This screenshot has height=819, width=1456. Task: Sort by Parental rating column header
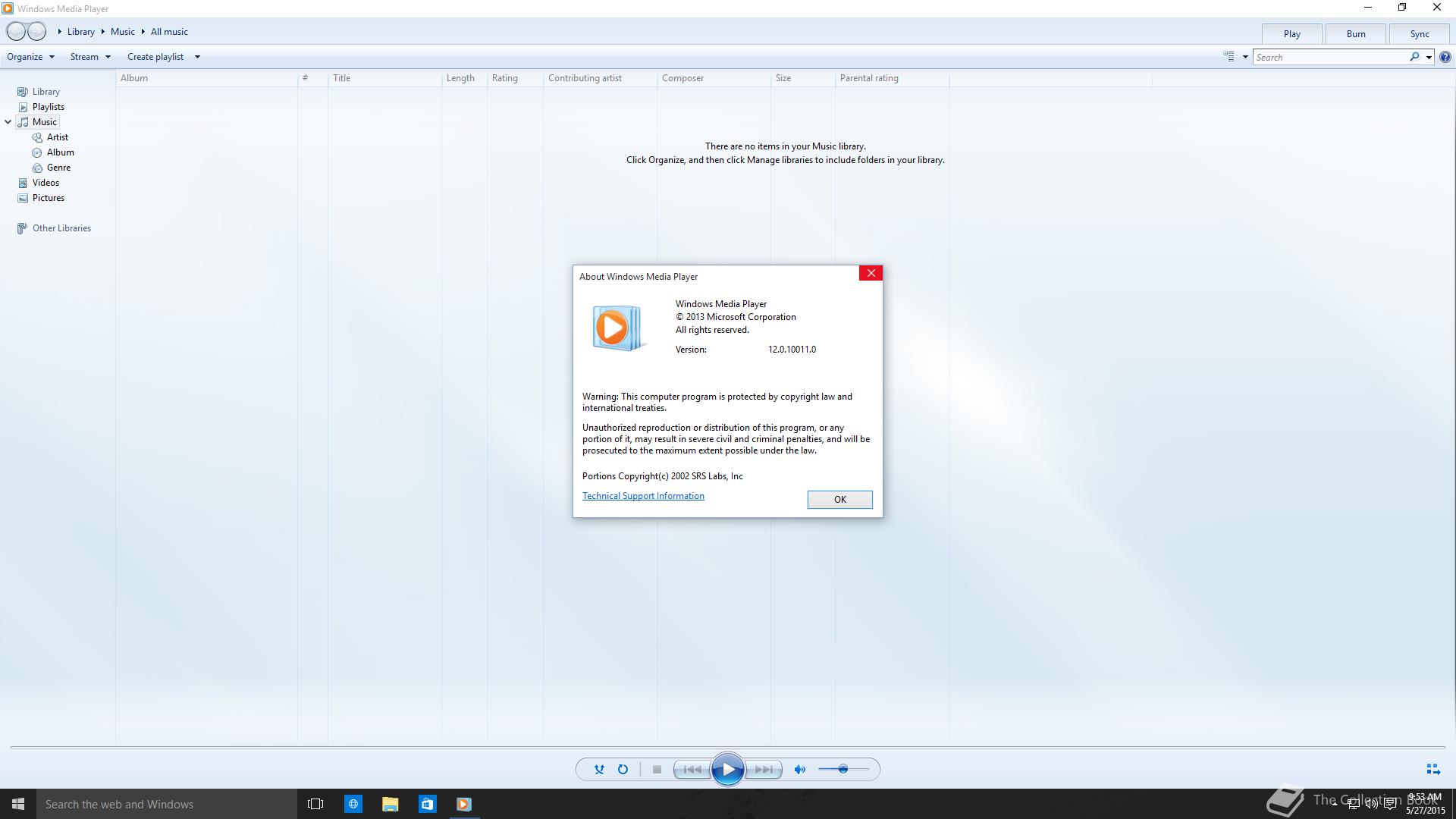click(893, 78)
